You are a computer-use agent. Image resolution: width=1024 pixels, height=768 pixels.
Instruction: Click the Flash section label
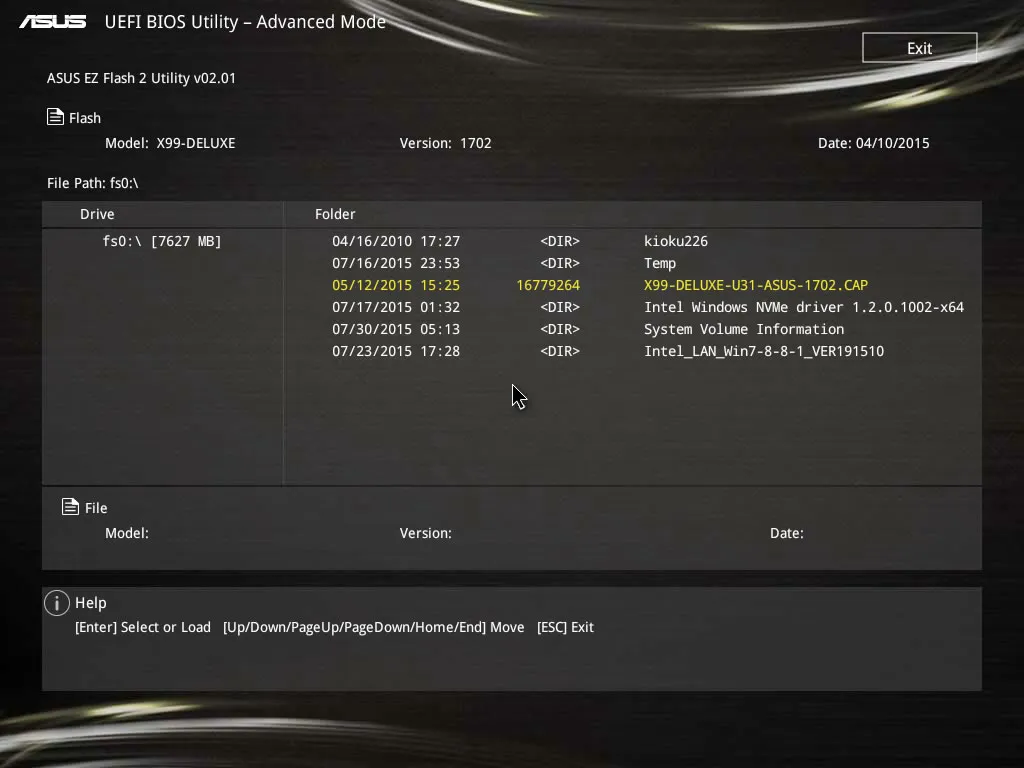click(85, 118)
